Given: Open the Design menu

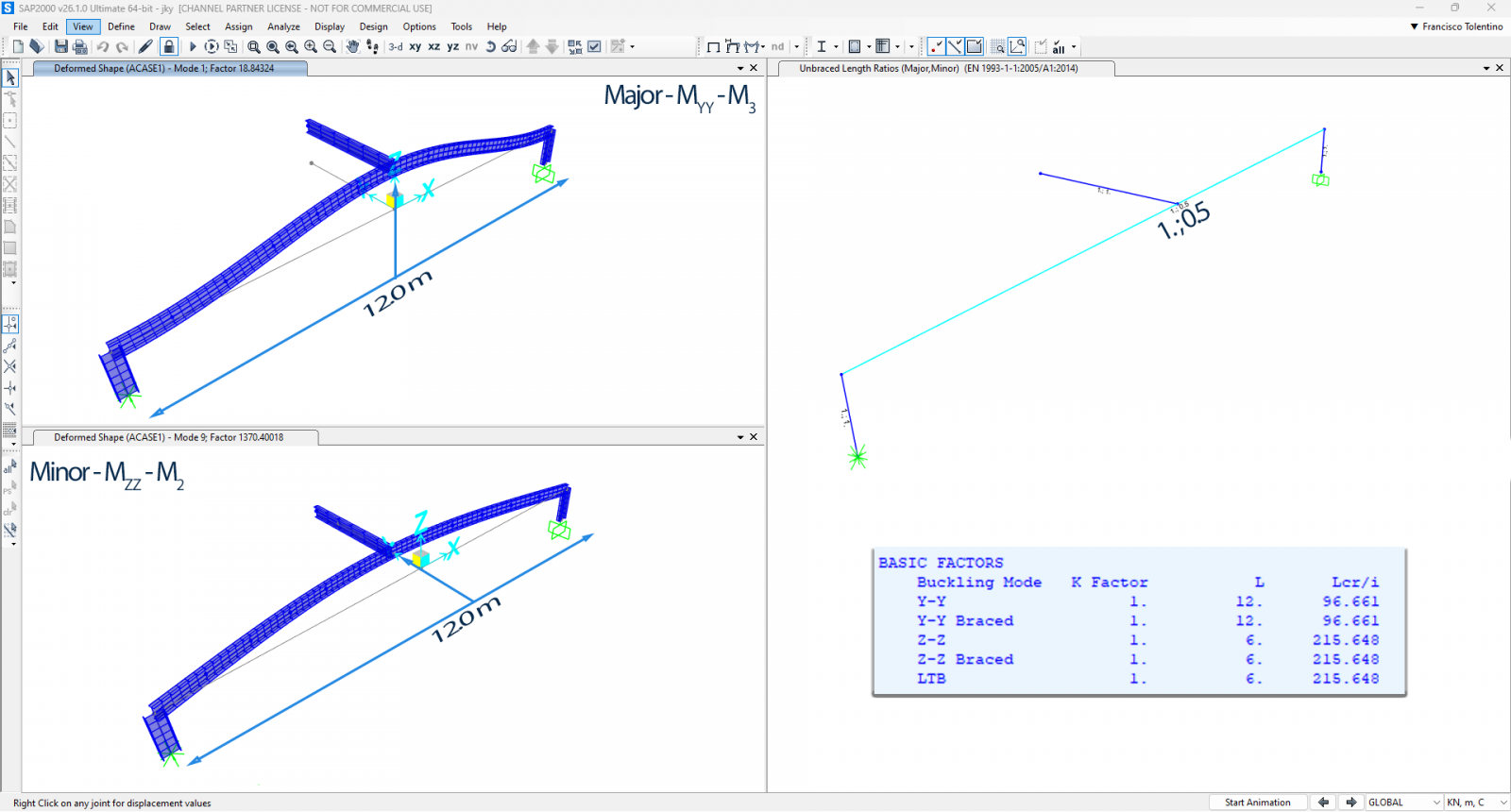Looking at the screenshot, I should click(x=373, y=26).
